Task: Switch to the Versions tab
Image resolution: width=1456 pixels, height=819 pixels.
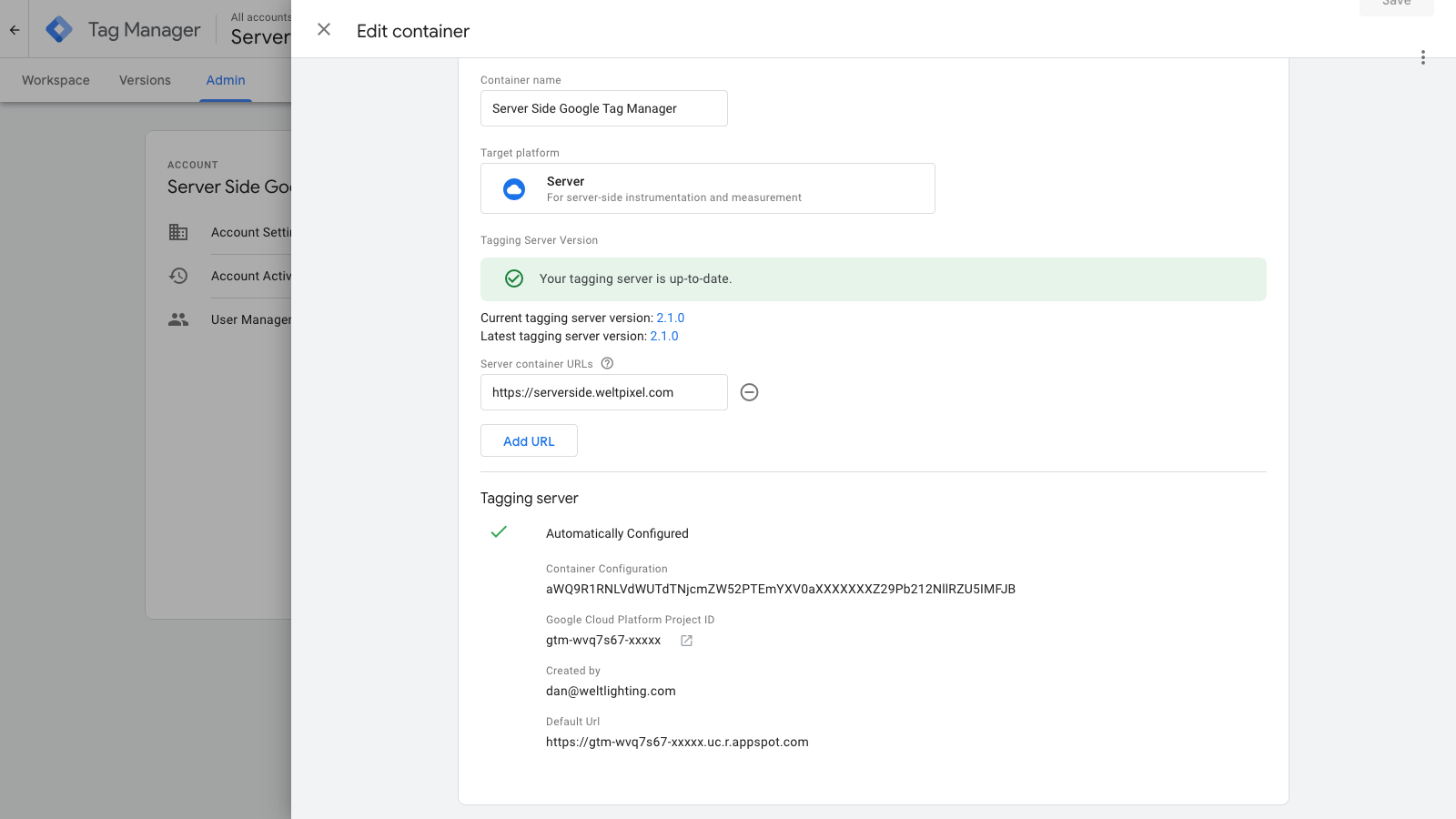Action: (x=145, y=80)
